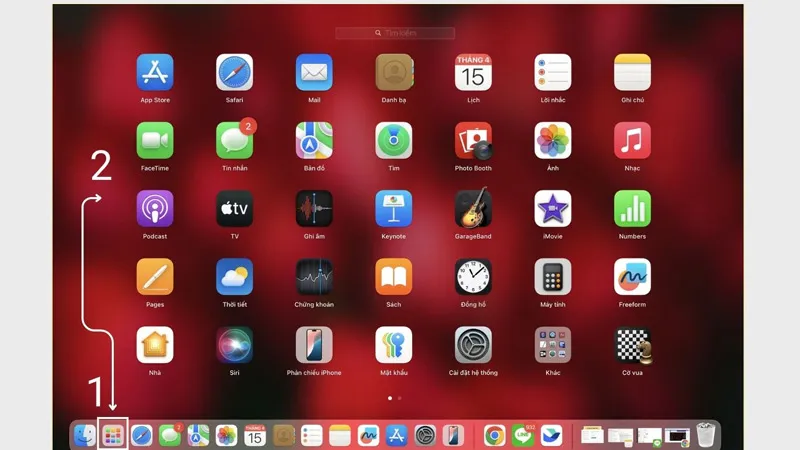Open the Nhạc music app
800x450 pixels.
click(x=632, y=140)
